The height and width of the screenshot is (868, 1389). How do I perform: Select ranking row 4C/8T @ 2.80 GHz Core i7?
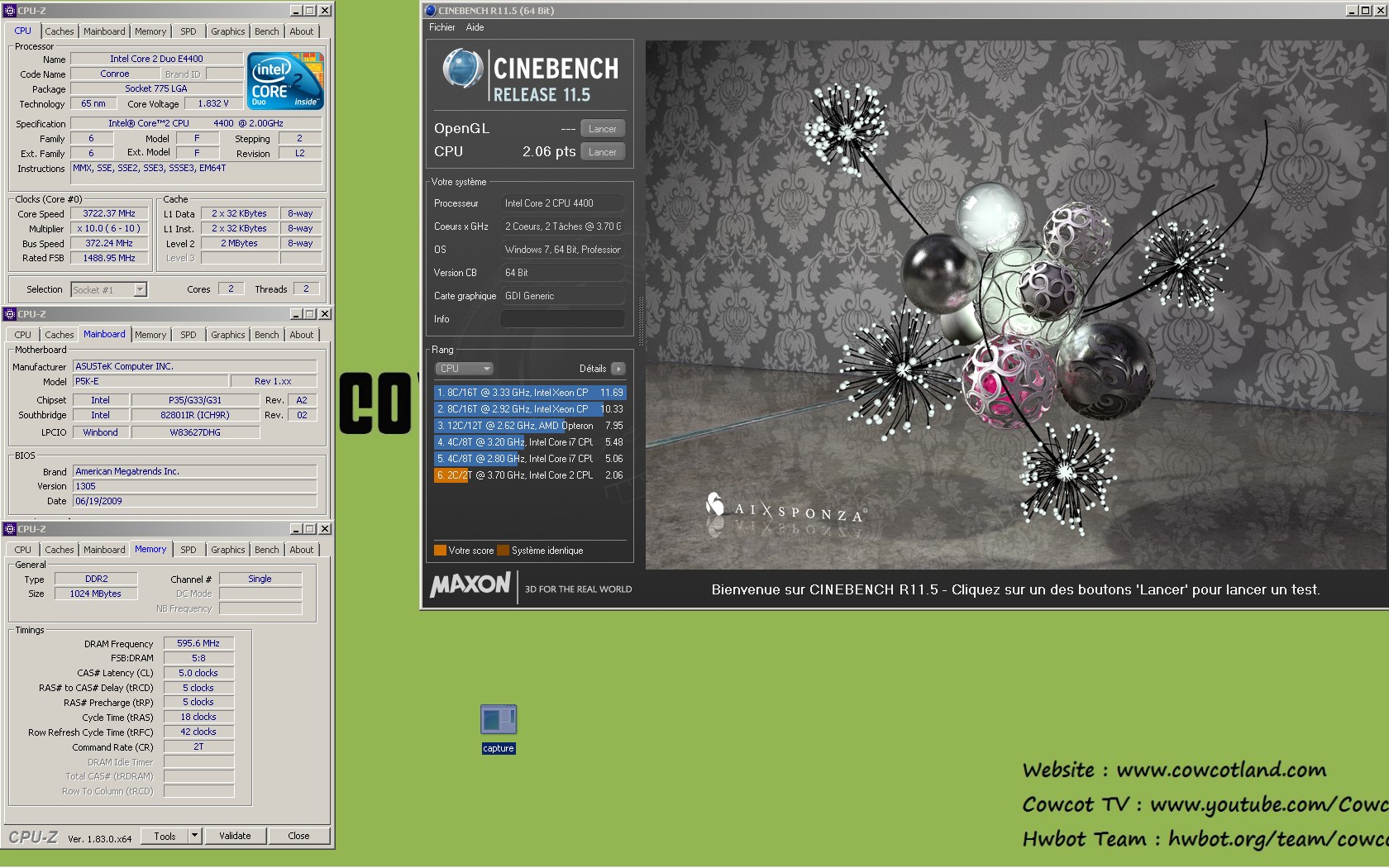point(530,459)
